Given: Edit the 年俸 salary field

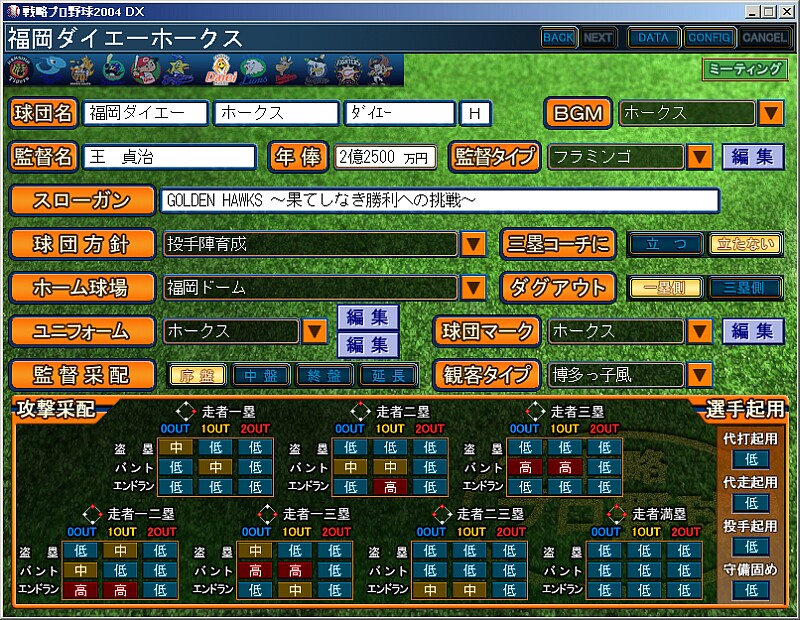Looking at the screenshot, I should pos(385,157).
